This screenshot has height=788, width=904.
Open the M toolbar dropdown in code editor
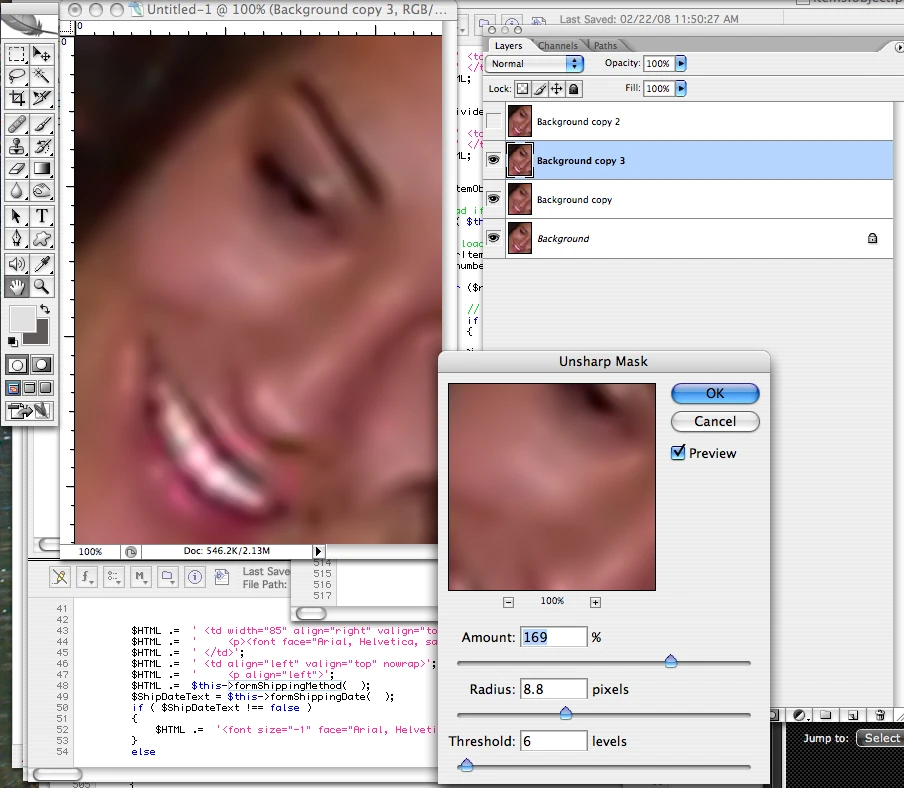(x=141, y=576)
